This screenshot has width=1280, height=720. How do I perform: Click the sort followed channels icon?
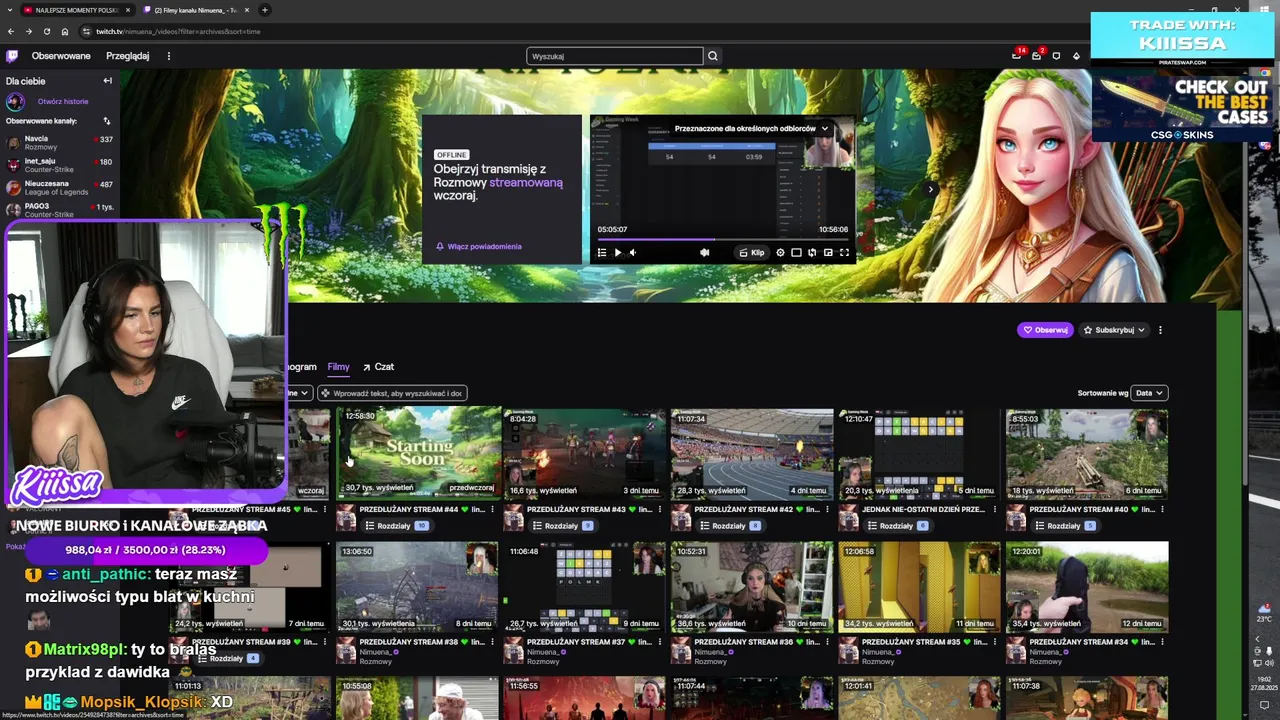pos(107,121)
